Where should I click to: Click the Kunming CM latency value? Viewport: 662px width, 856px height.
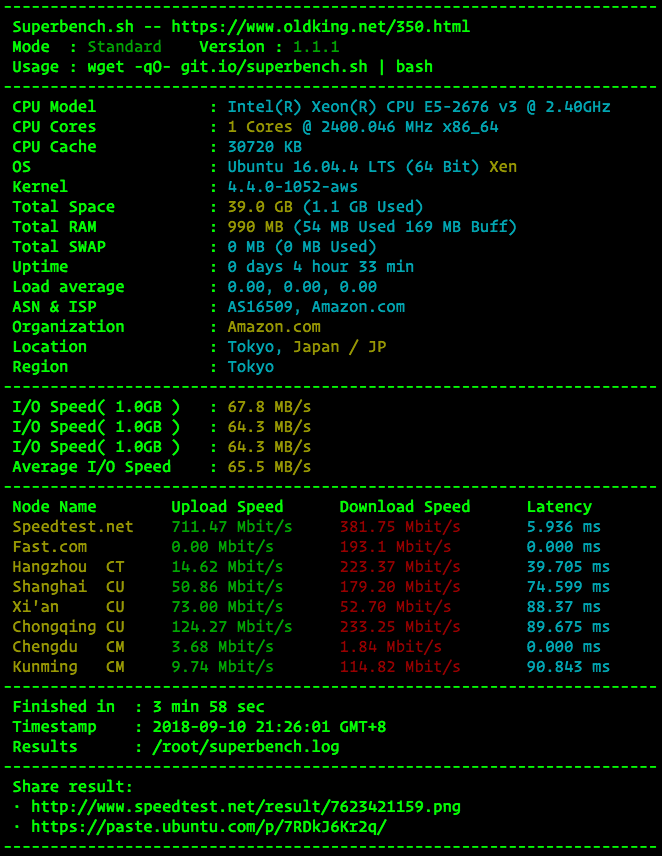click(x=568, y=667)
